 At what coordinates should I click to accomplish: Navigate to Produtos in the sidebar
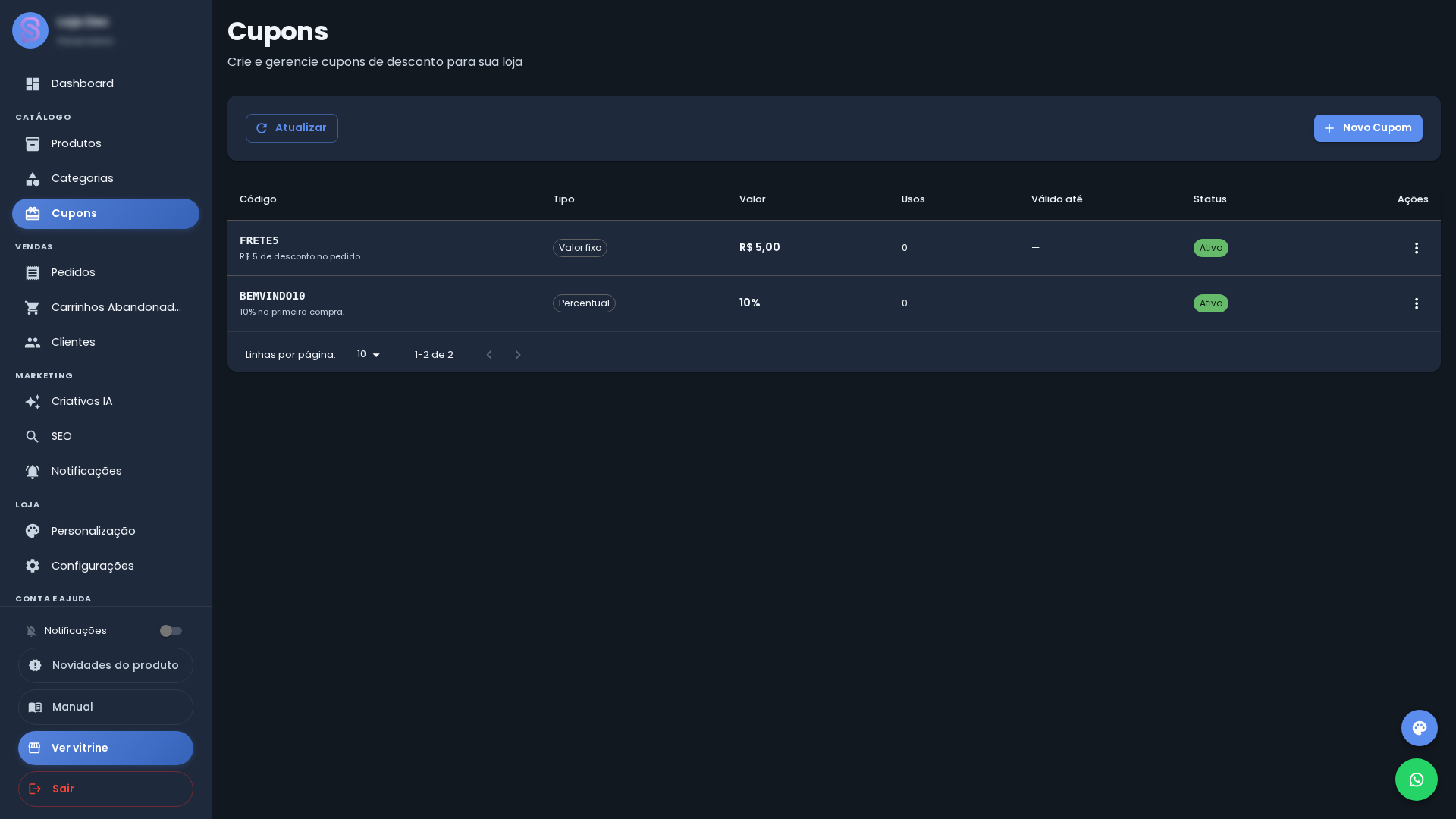click(x=105, y=144)
